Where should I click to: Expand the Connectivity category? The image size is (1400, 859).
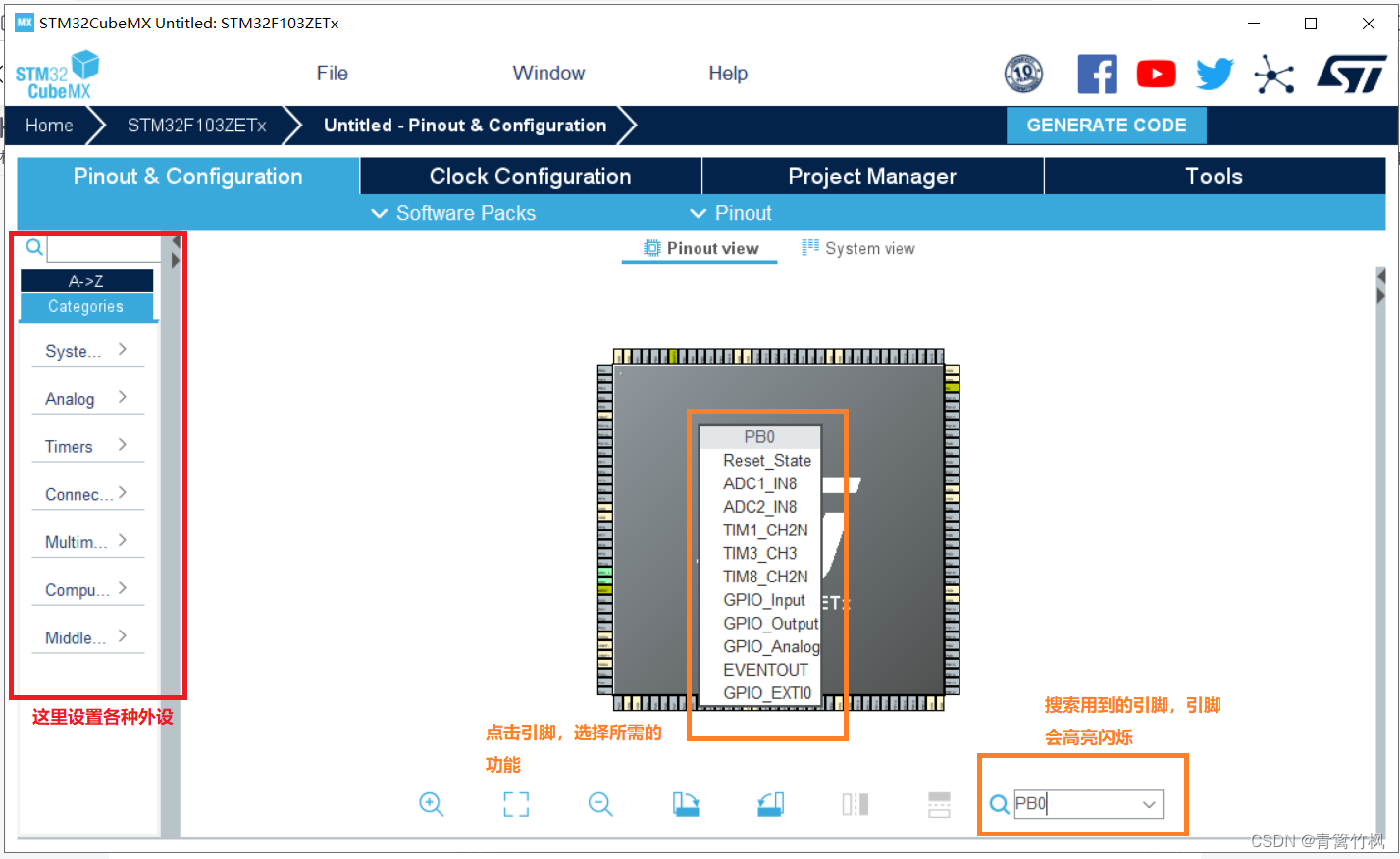coord(87,494)
